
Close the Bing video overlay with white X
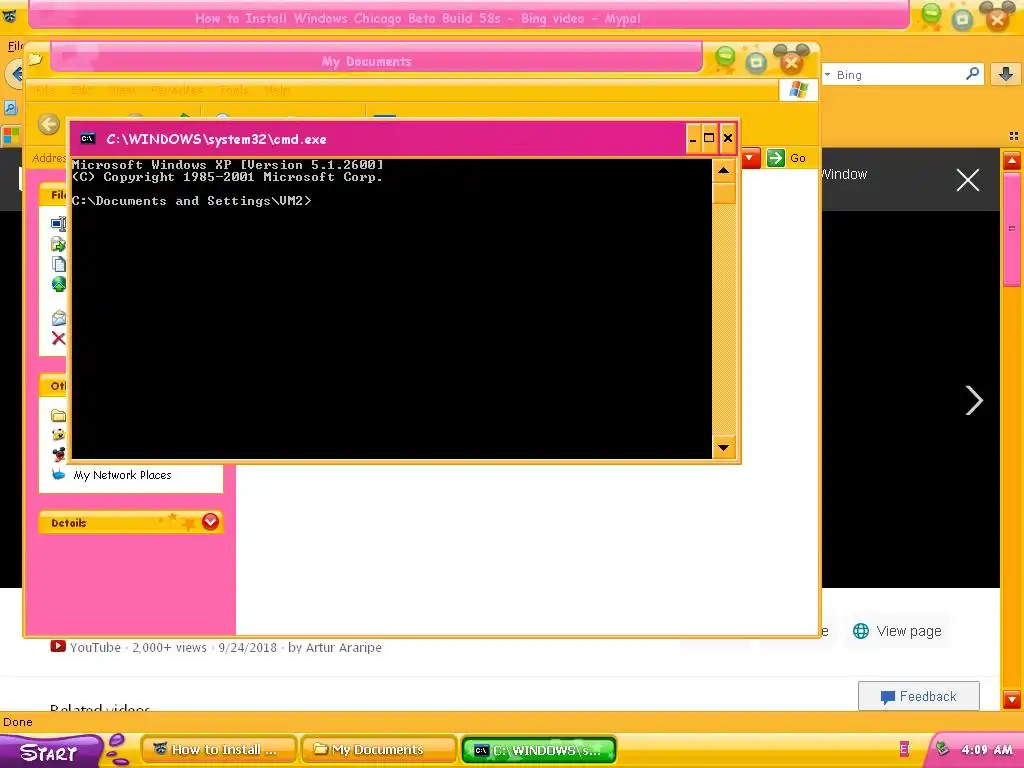968,180
